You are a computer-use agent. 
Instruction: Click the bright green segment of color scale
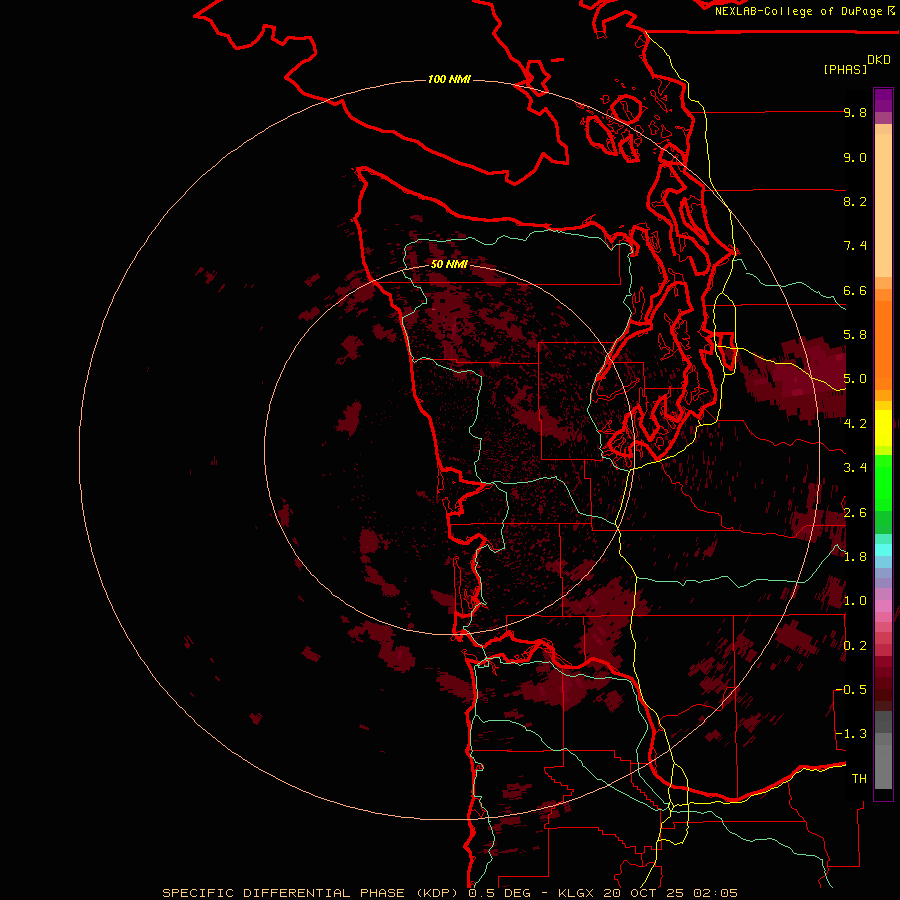tap(883, 482)
